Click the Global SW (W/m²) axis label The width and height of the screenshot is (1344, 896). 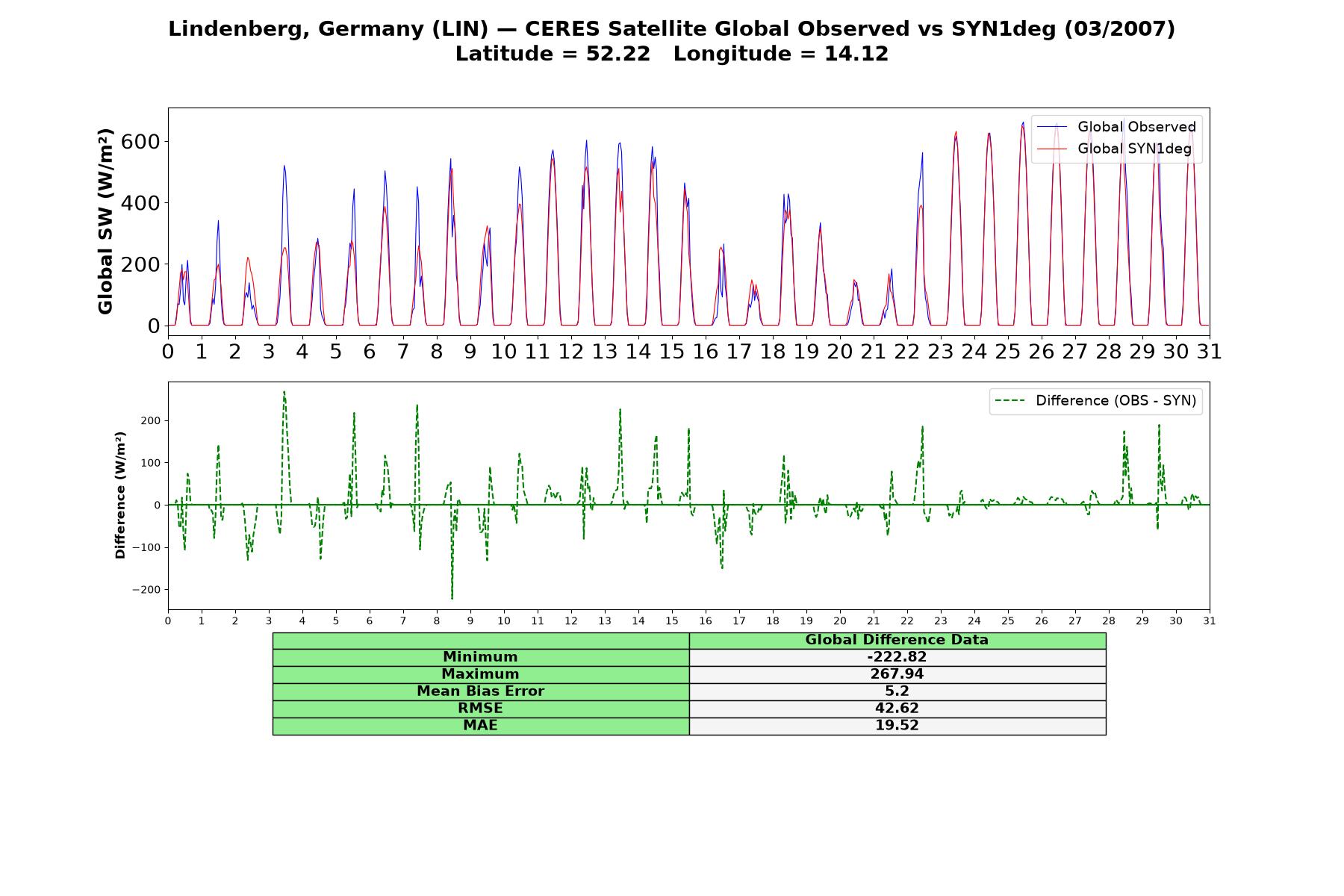coord(105,221)
